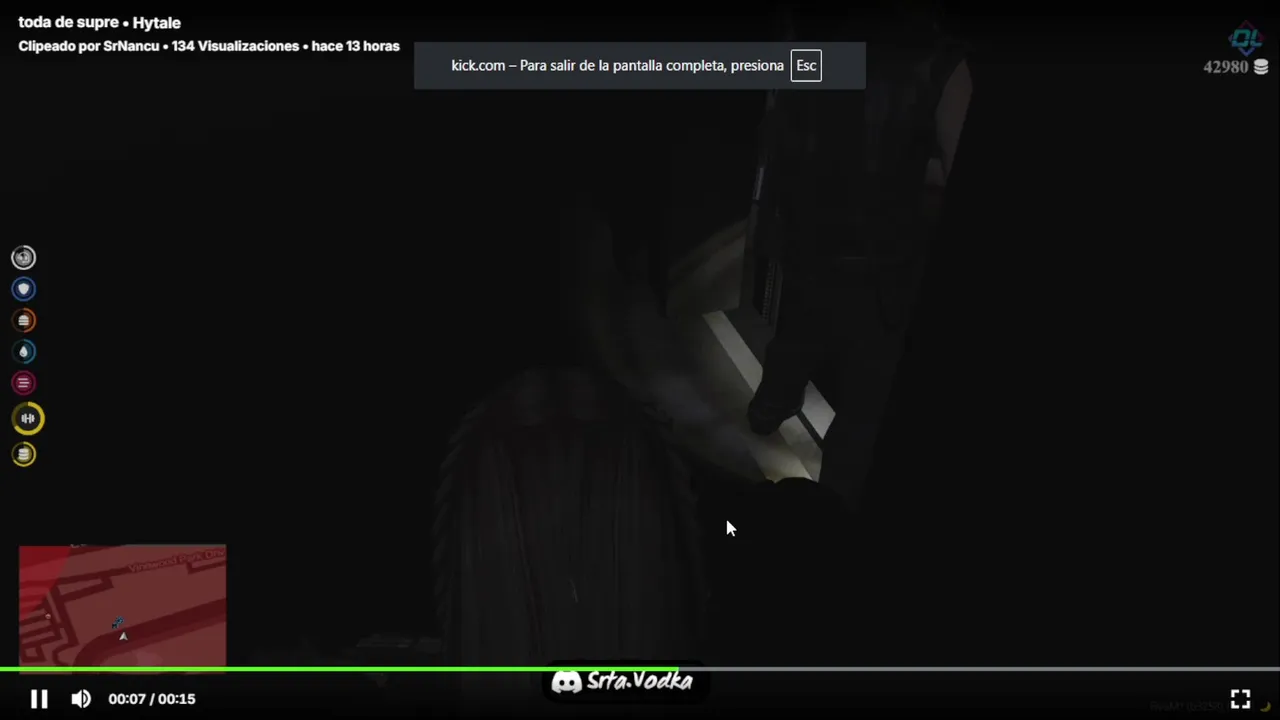The height and width of the screenshot is (720, 1280).
Task: Click the yellow-ringed stacked coins HUD icon
Action: (x=23, y=454)
